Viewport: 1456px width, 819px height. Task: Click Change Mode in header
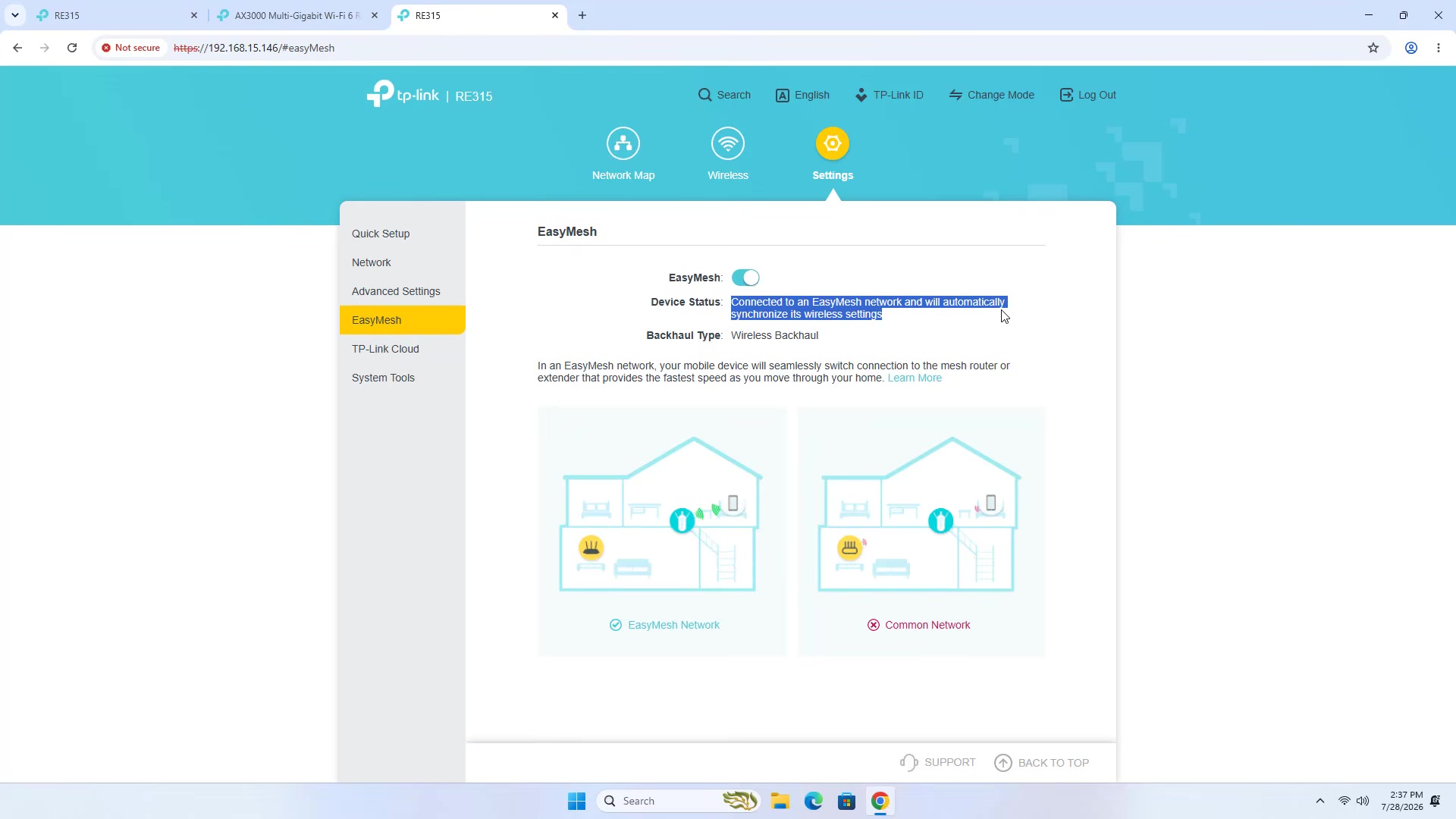[x=991, y=95]
